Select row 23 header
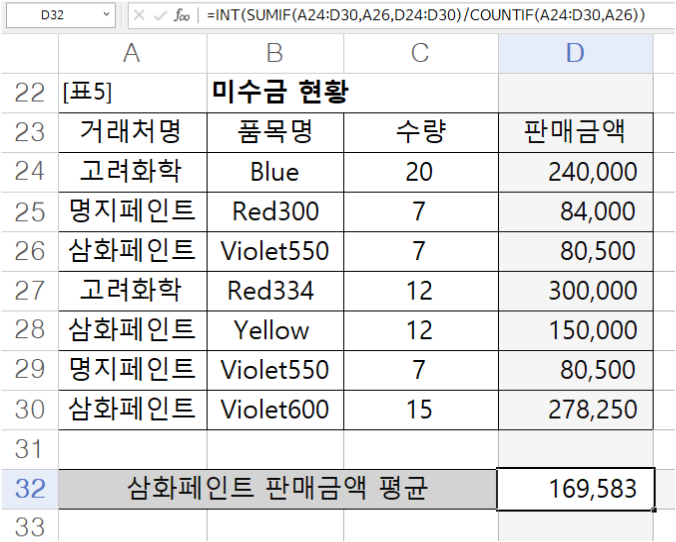676x542 pixels. [30, 132]
